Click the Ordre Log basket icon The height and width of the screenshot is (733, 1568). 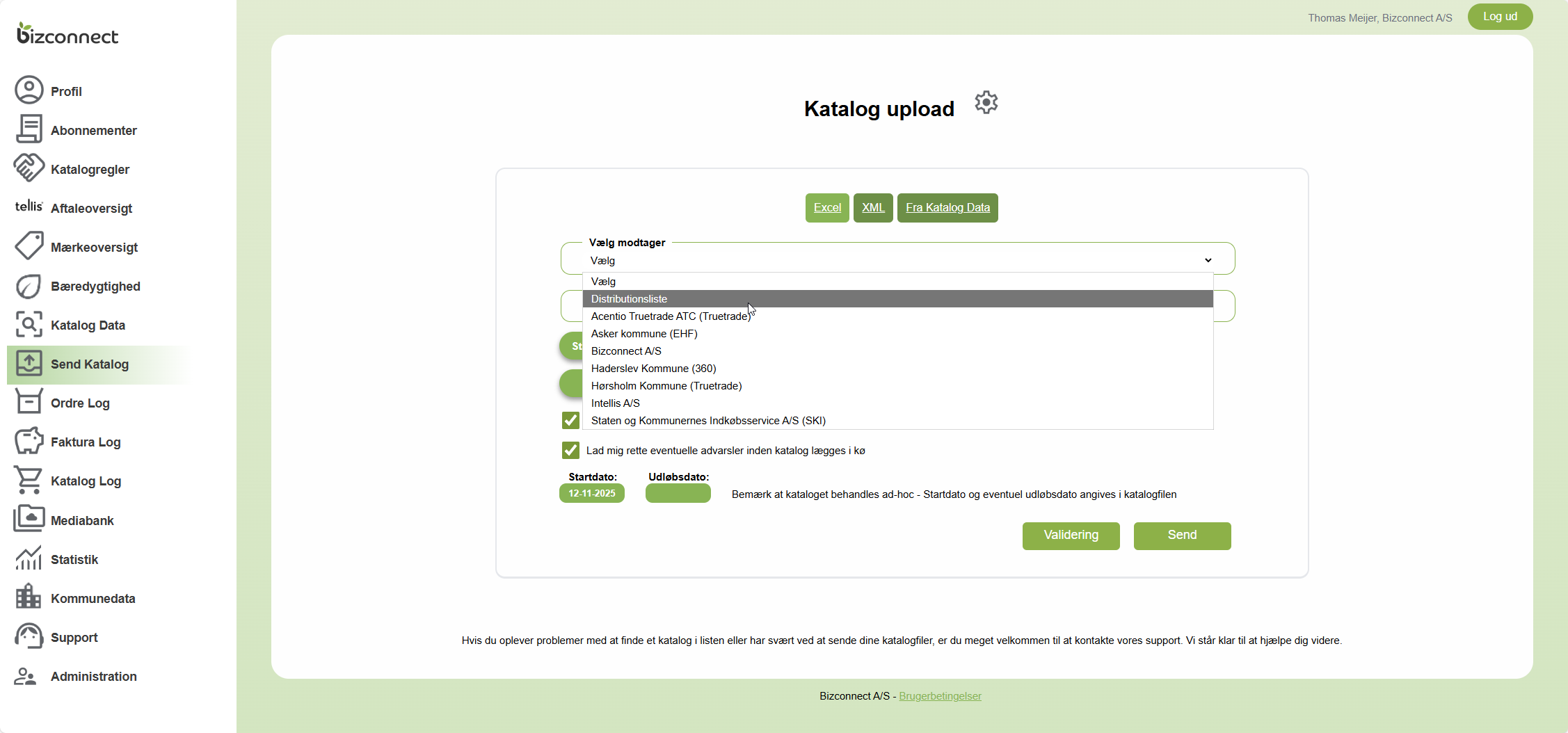pyautogui.click(x=29, y=402)
